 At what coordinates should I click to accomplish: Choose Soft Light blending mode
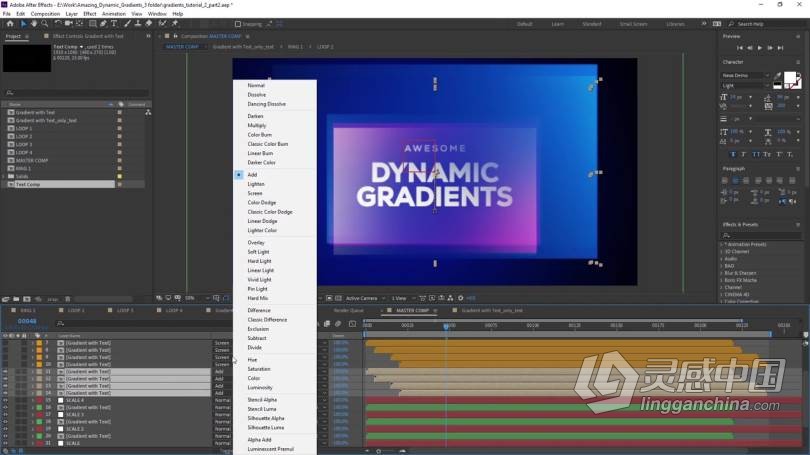(258, 252)
